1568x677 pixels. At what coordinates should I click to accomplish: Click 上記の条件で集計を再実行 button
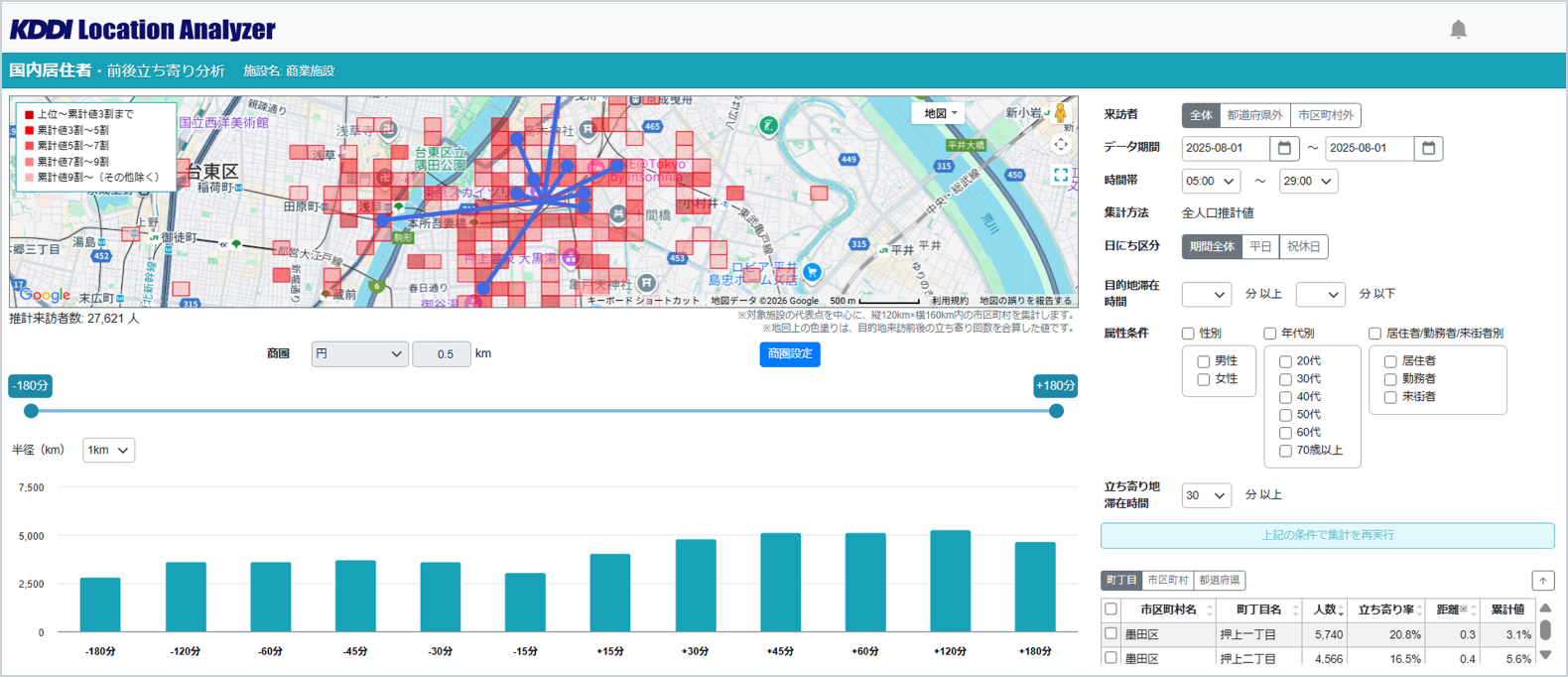point(1327,535)
